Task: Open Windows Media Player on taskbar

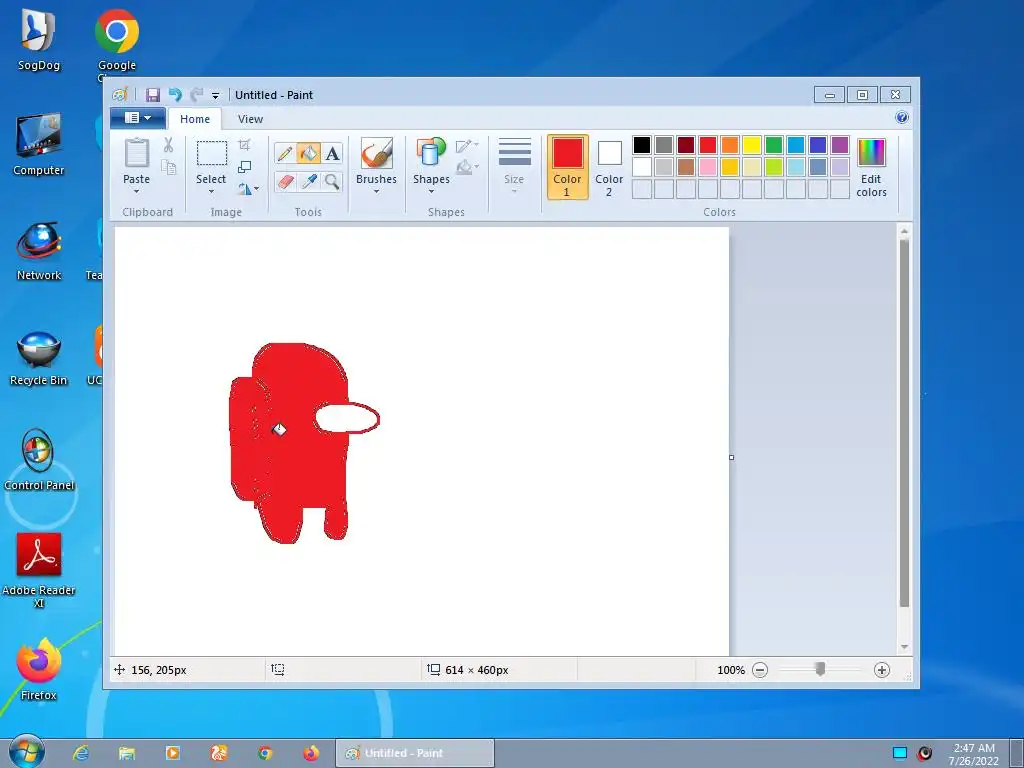Action: coord(173,753)
